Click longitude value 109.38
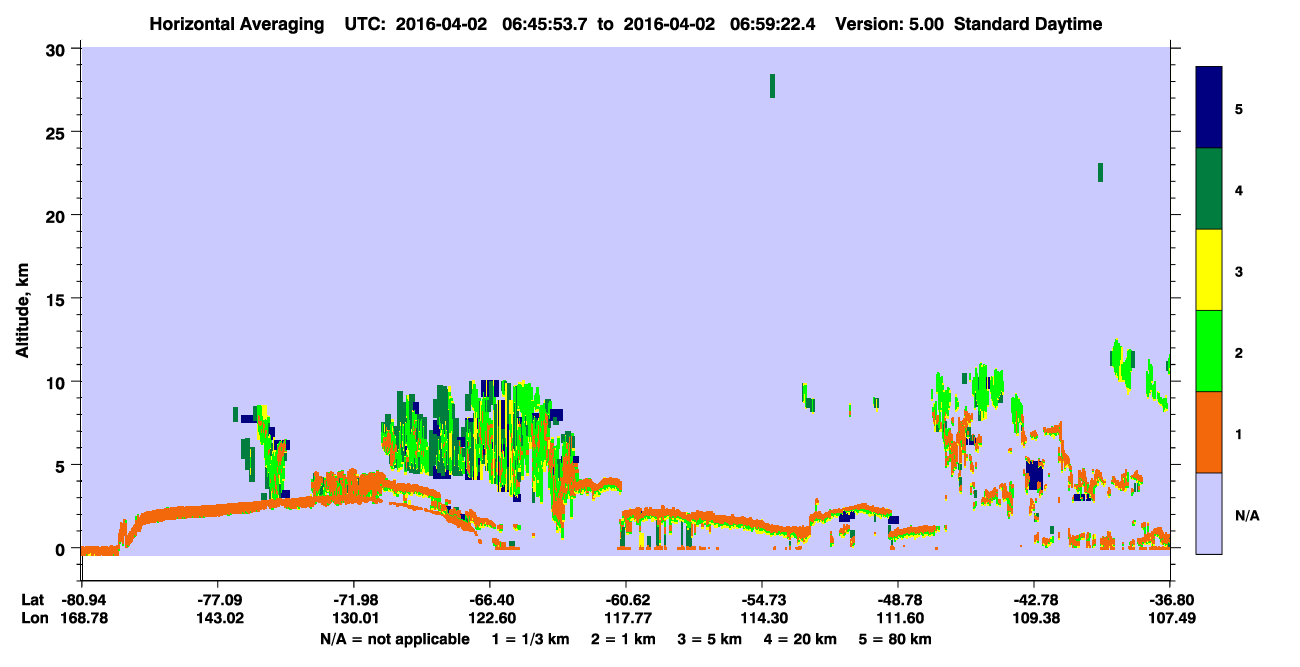 point(1034,618)
